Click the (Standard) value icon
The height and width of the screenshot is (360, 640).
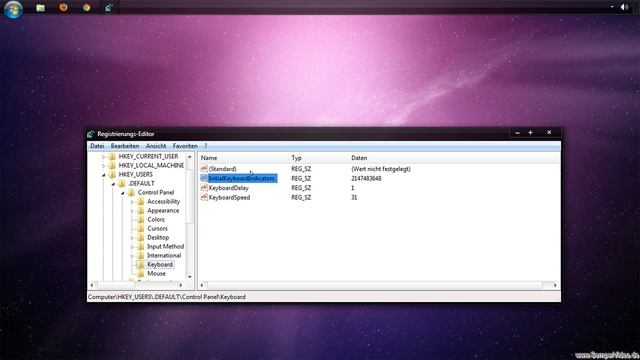pyautogui.click(x=204, y=169)
